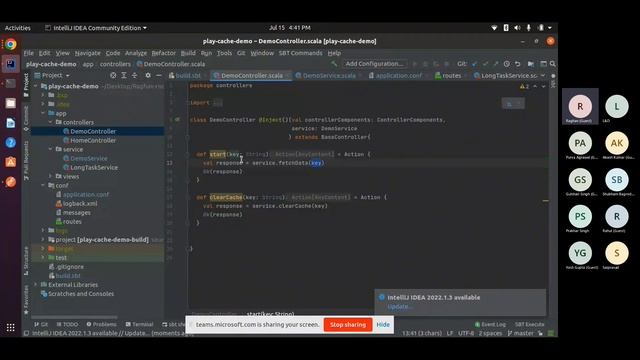Show hidden editor tabs dropdown
Screen dimensions: 640x360
click(543, 76)
